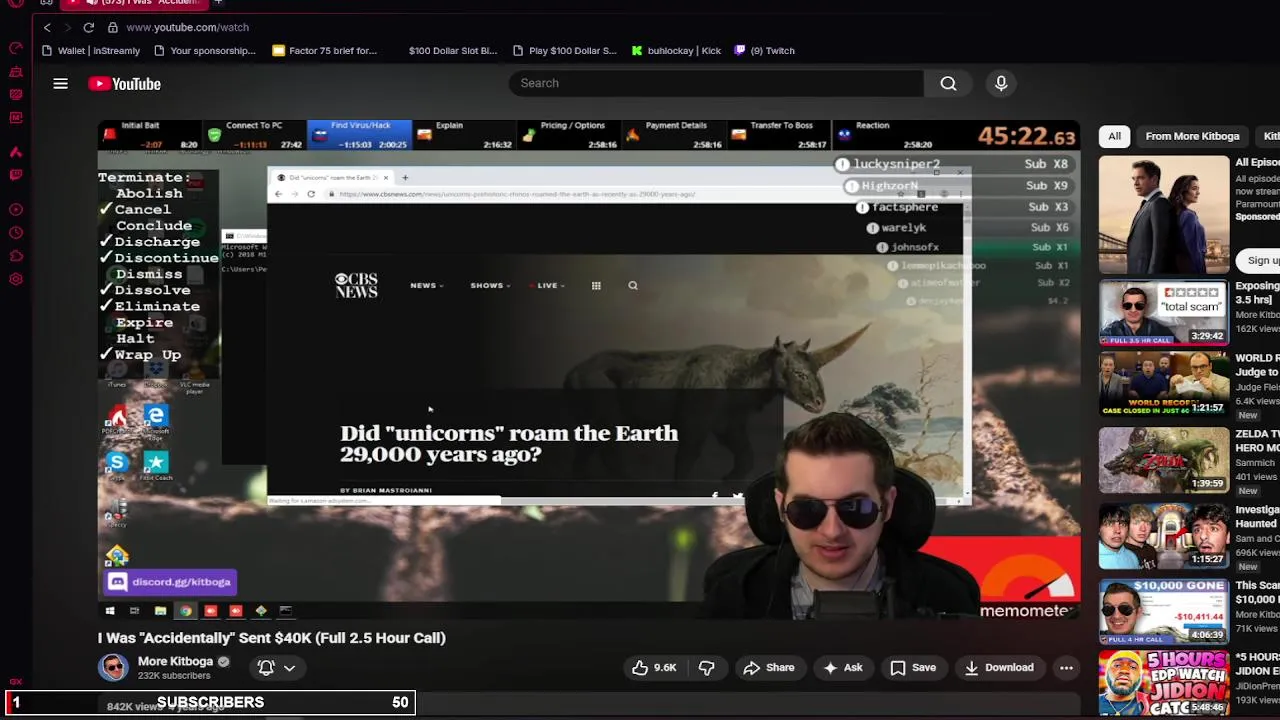Viewport: 1280px width, 720px height.
Task: Open Play $100 Dollar S... bookmark
Action: click(x=565, y=50)
